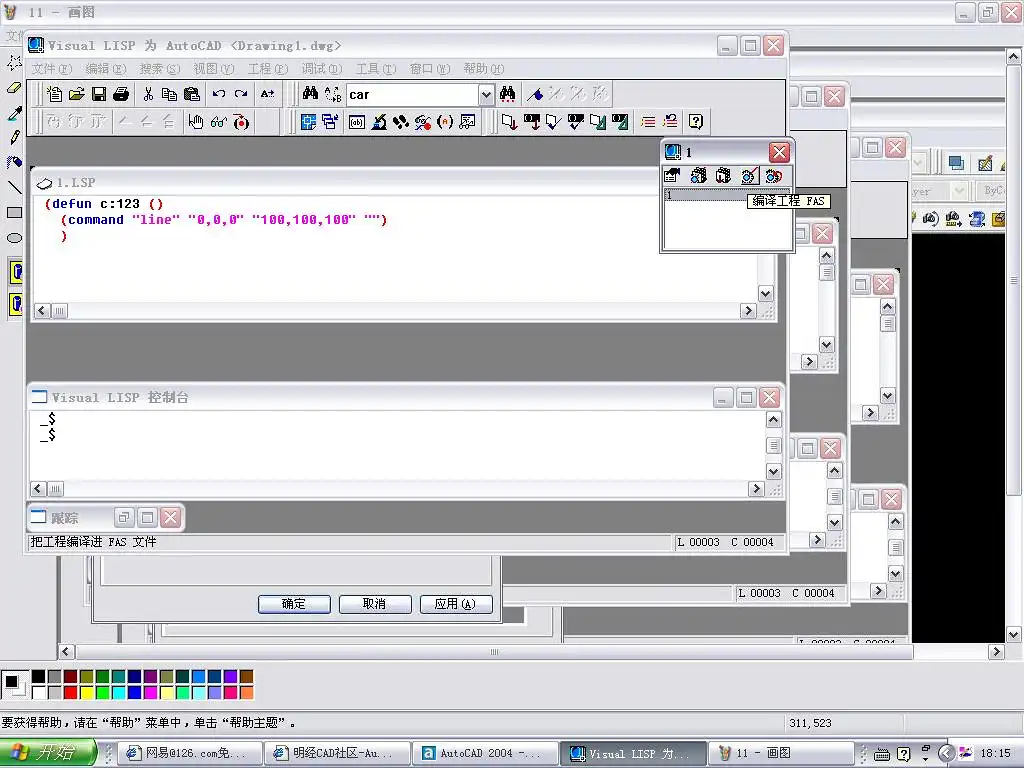
Task: Undo the last edit in Visual LISP
Action: point(219,94)
